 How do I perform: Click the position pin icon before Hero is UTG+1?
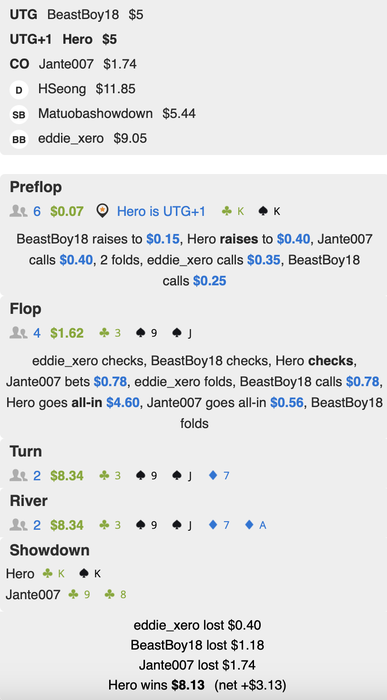[103, 212]
